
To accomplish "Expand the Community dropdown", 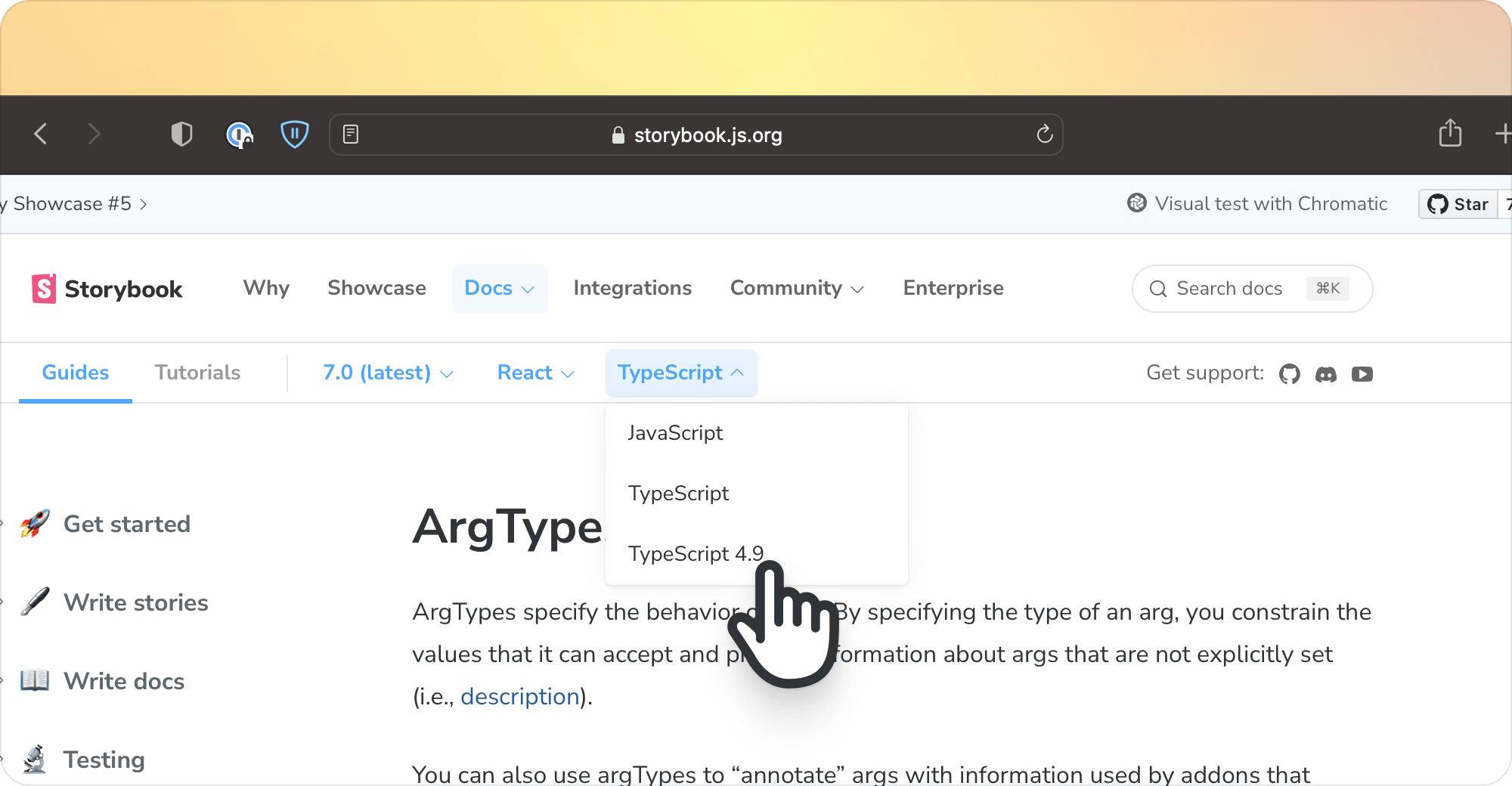I will (x=796, y=288).
